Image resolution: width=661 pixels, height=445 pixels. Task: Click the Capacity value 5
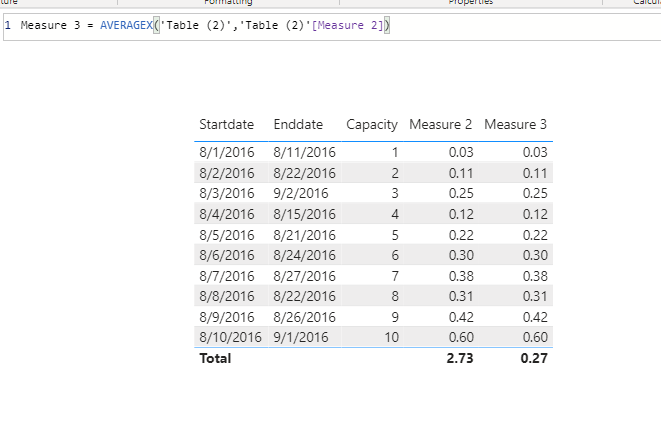395,235
